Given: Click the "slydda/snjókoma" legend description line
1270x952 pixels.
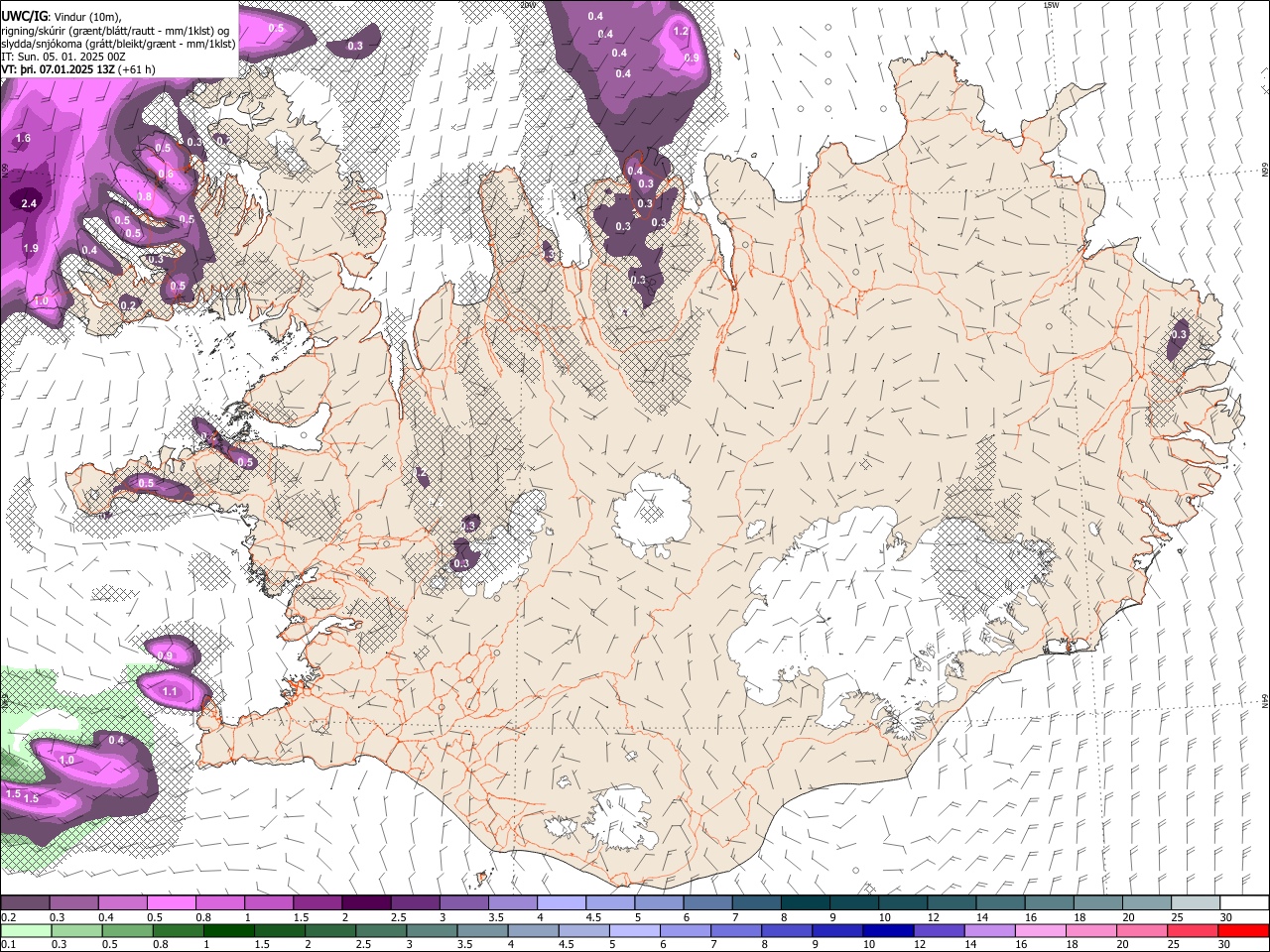Looking at the screenshot, I should click(x=119, y=44).
